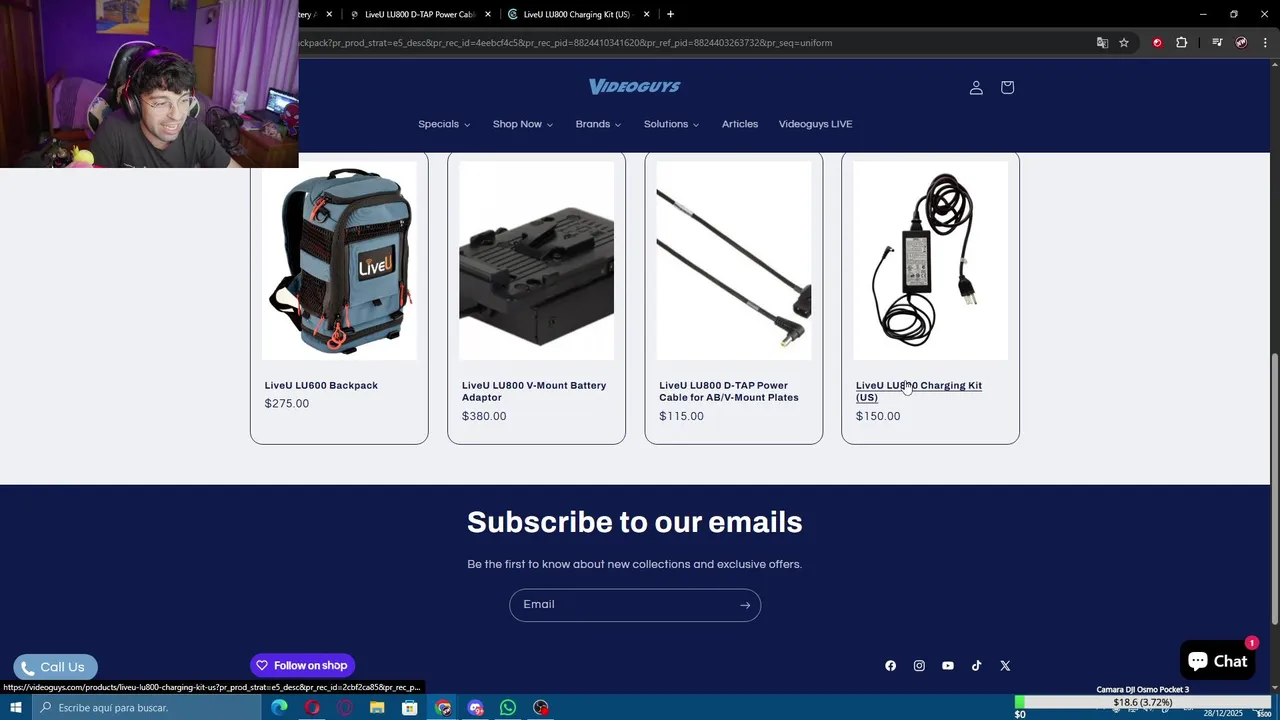Click the $18.6 (3.72%) progress bar
This screenshot has width=1280, height=720.
pyautogui.click(x=1142, y=703)
